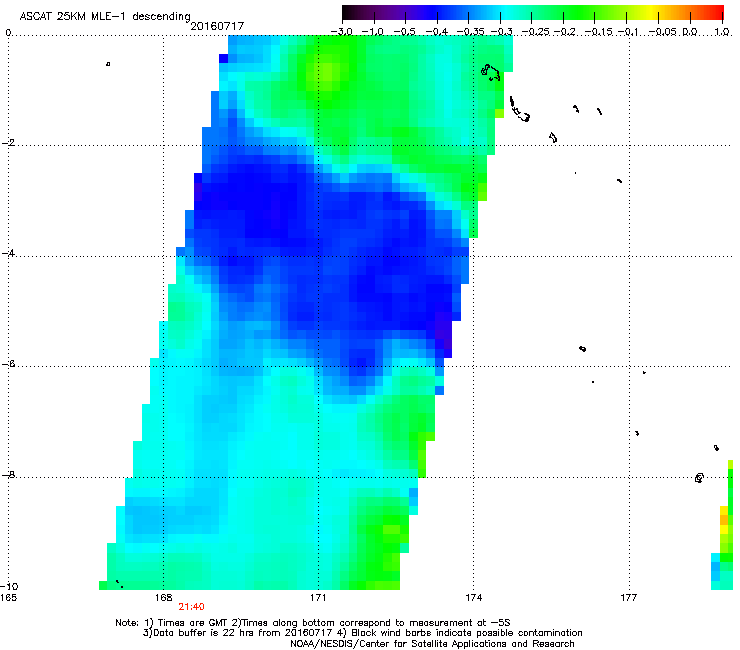Click the -0.15 color scale label

pyautogui.click(x=599, y=32)
